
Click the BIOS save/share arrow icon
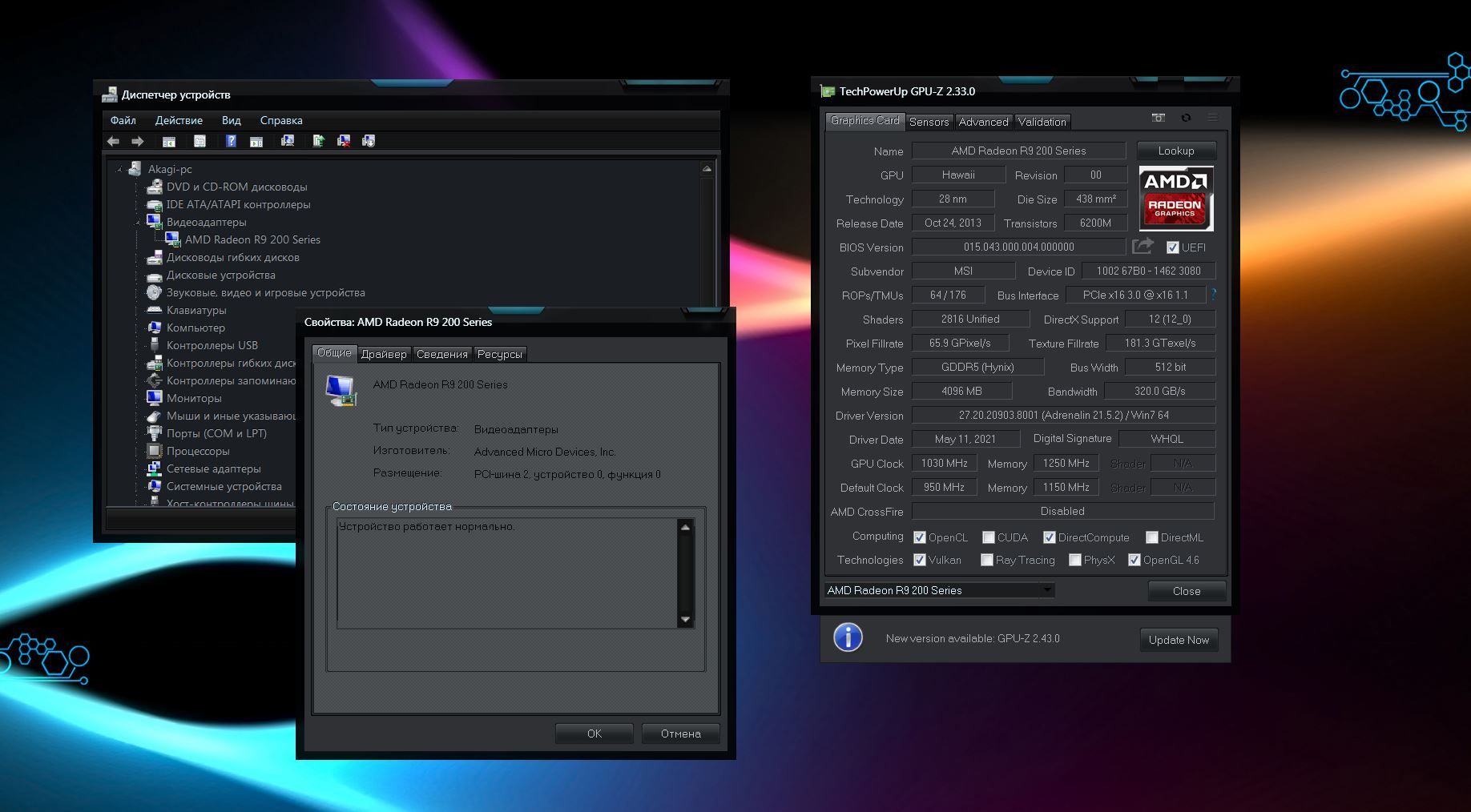pyautogui.click(x=1143, y=246)
